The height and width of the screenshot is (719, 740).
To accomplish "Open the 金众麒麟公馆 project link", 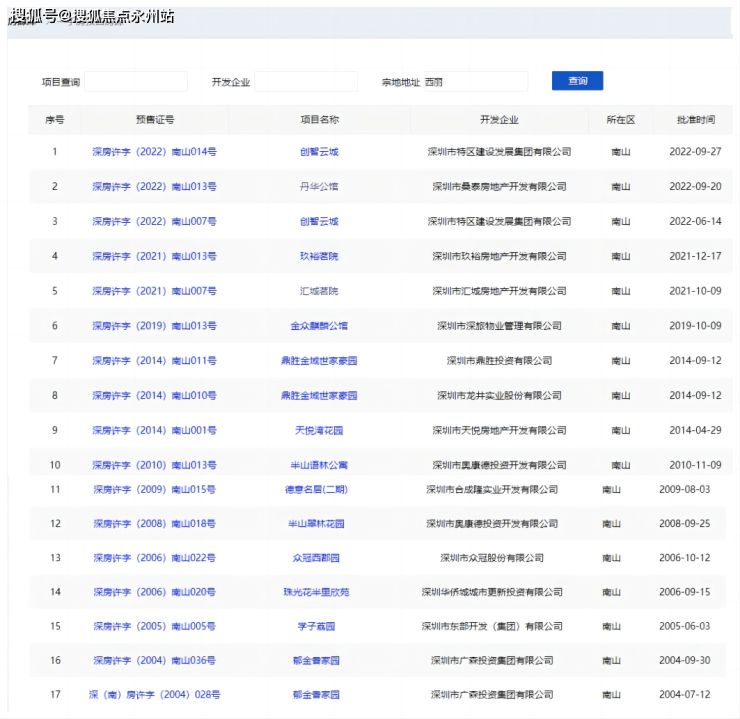I will pyautogui.click(x=319, y=326).
